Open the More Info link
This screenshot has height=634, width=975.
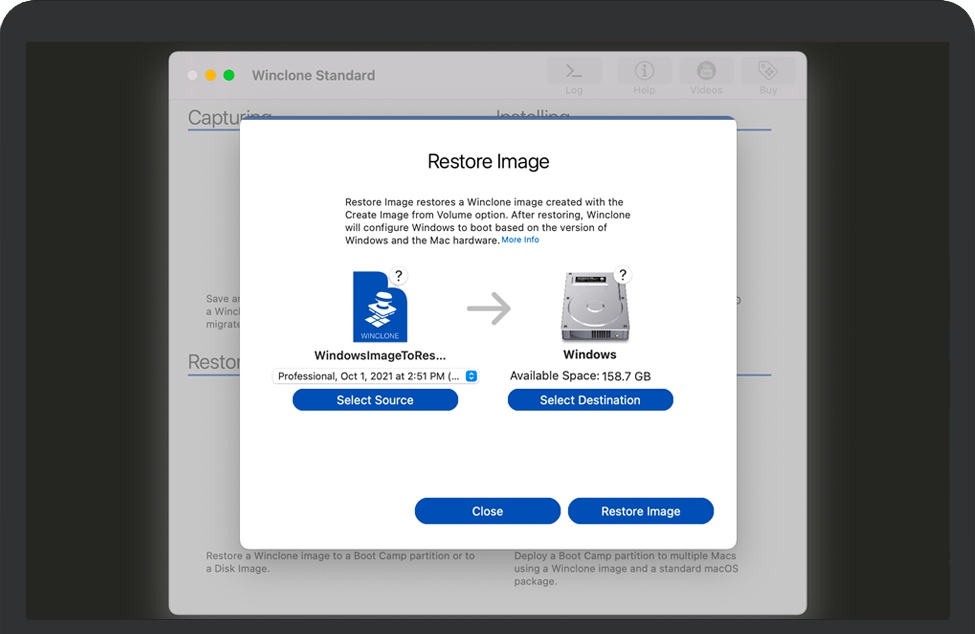[520, 240]
